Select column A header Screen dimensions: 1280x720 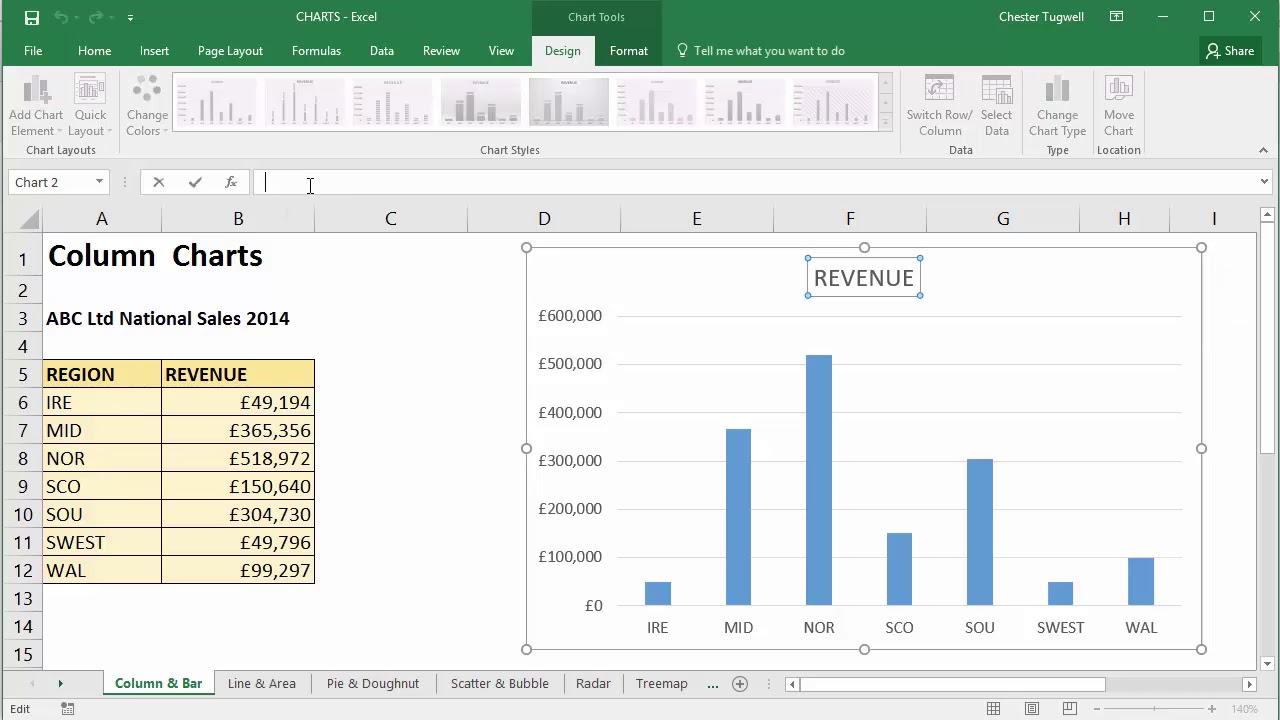pos(102,219)
